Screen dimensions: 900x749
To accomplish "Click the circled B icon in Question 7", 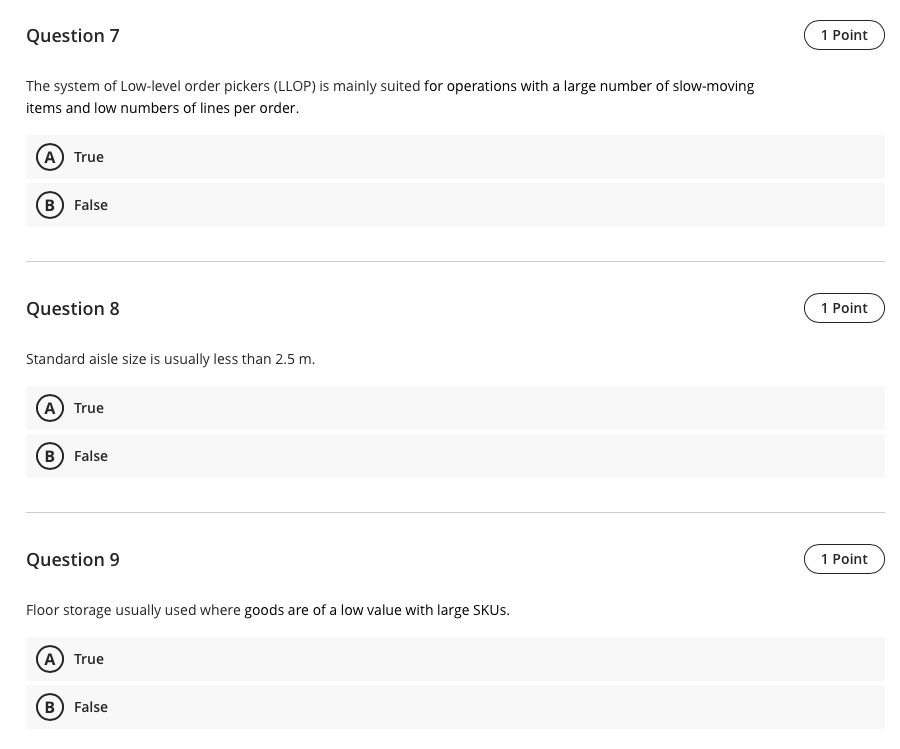I will (x=50, y=205).
